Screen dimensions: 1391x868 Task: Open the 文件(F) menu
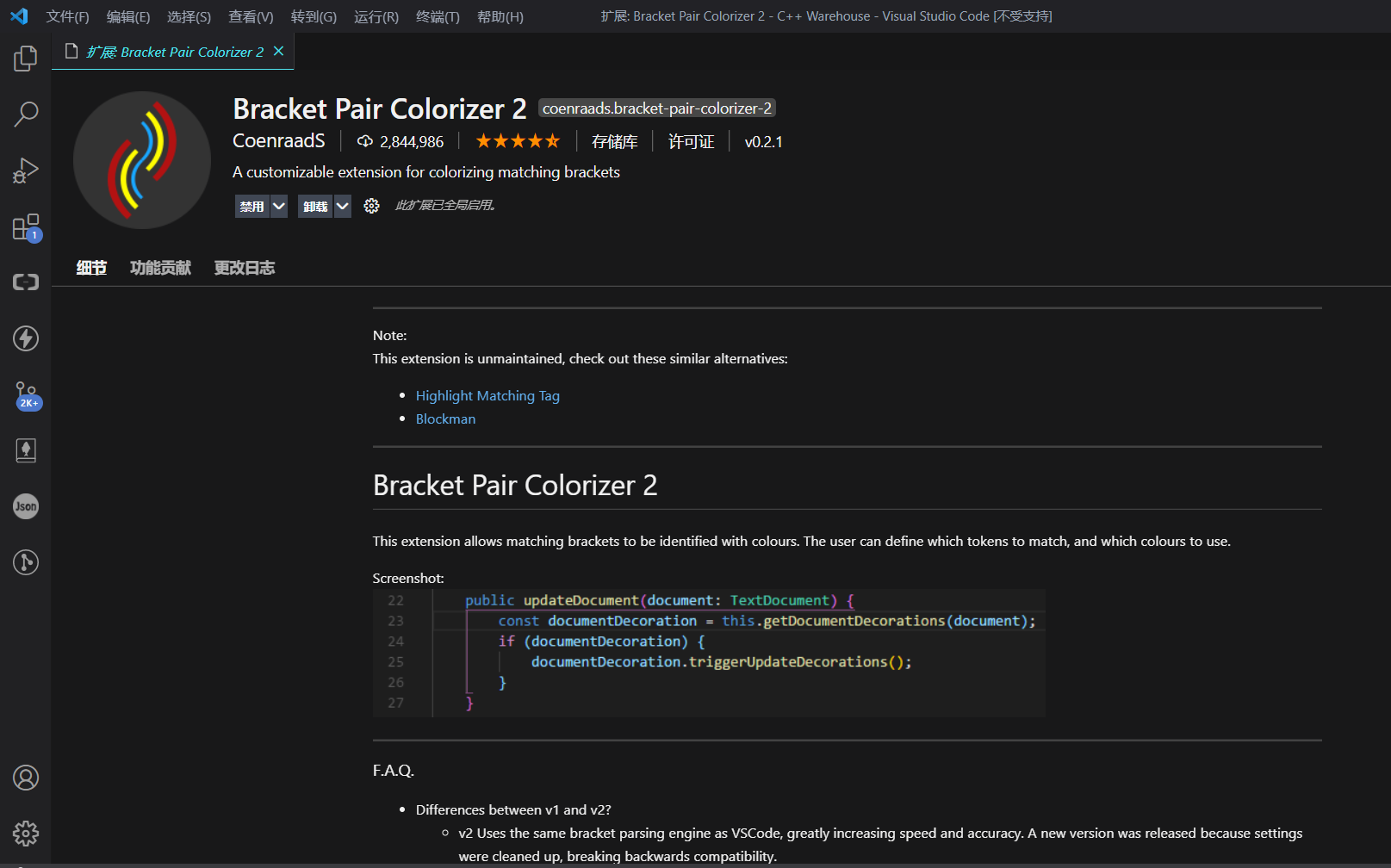(67, 16)
